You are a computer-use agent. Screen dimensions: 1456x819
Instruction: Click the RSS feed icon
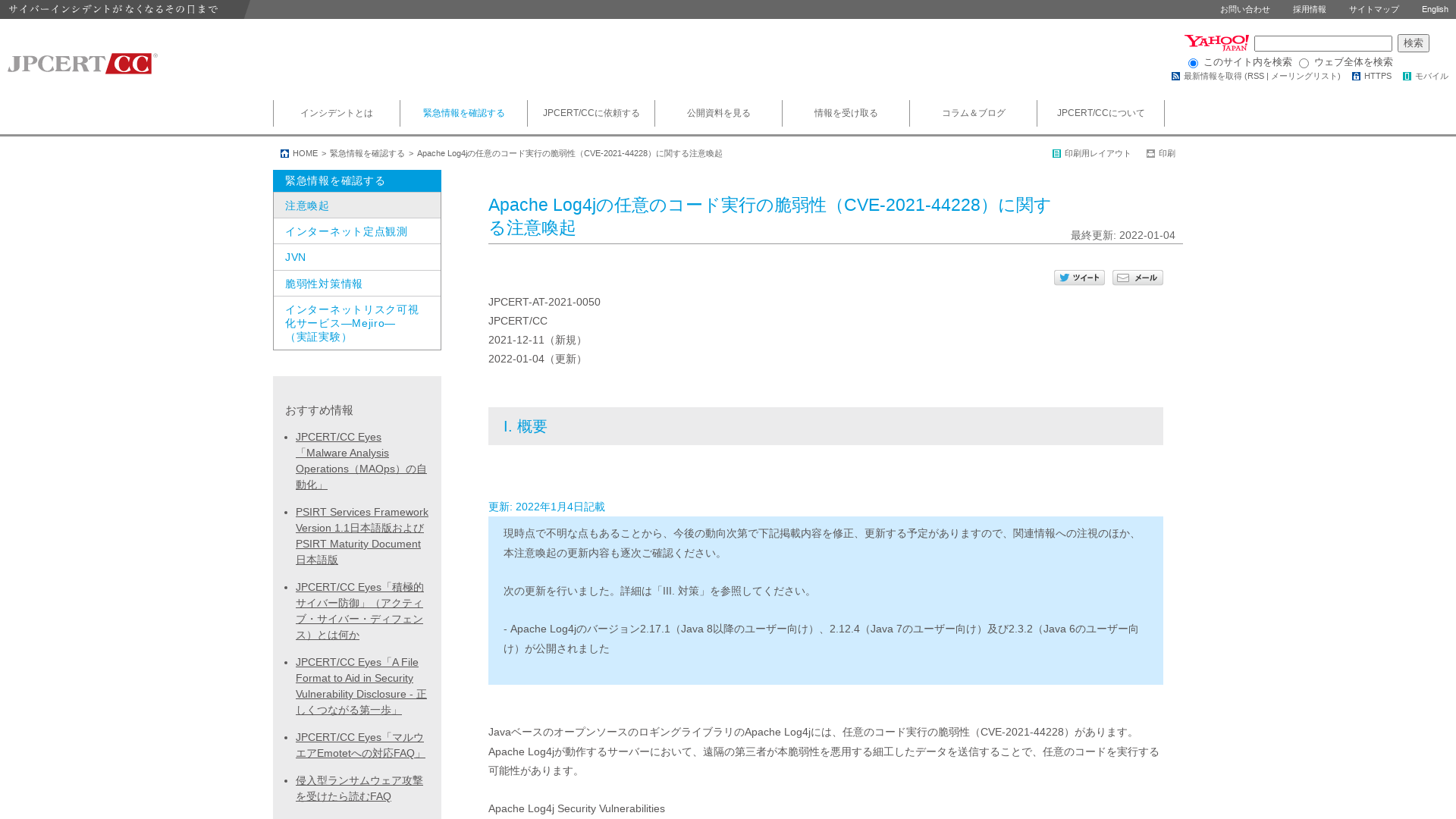click(1175, 77)
